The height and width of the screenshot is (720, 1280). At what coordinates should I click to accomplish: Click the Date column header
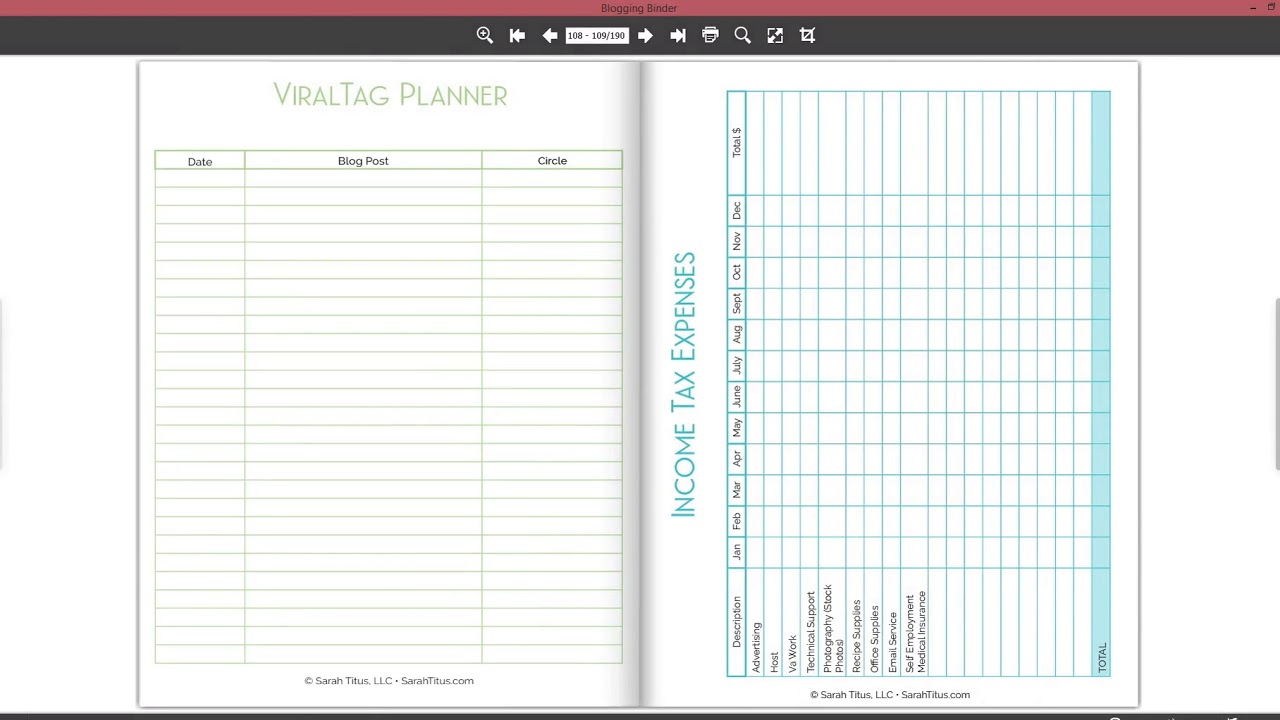pos(200,161)
